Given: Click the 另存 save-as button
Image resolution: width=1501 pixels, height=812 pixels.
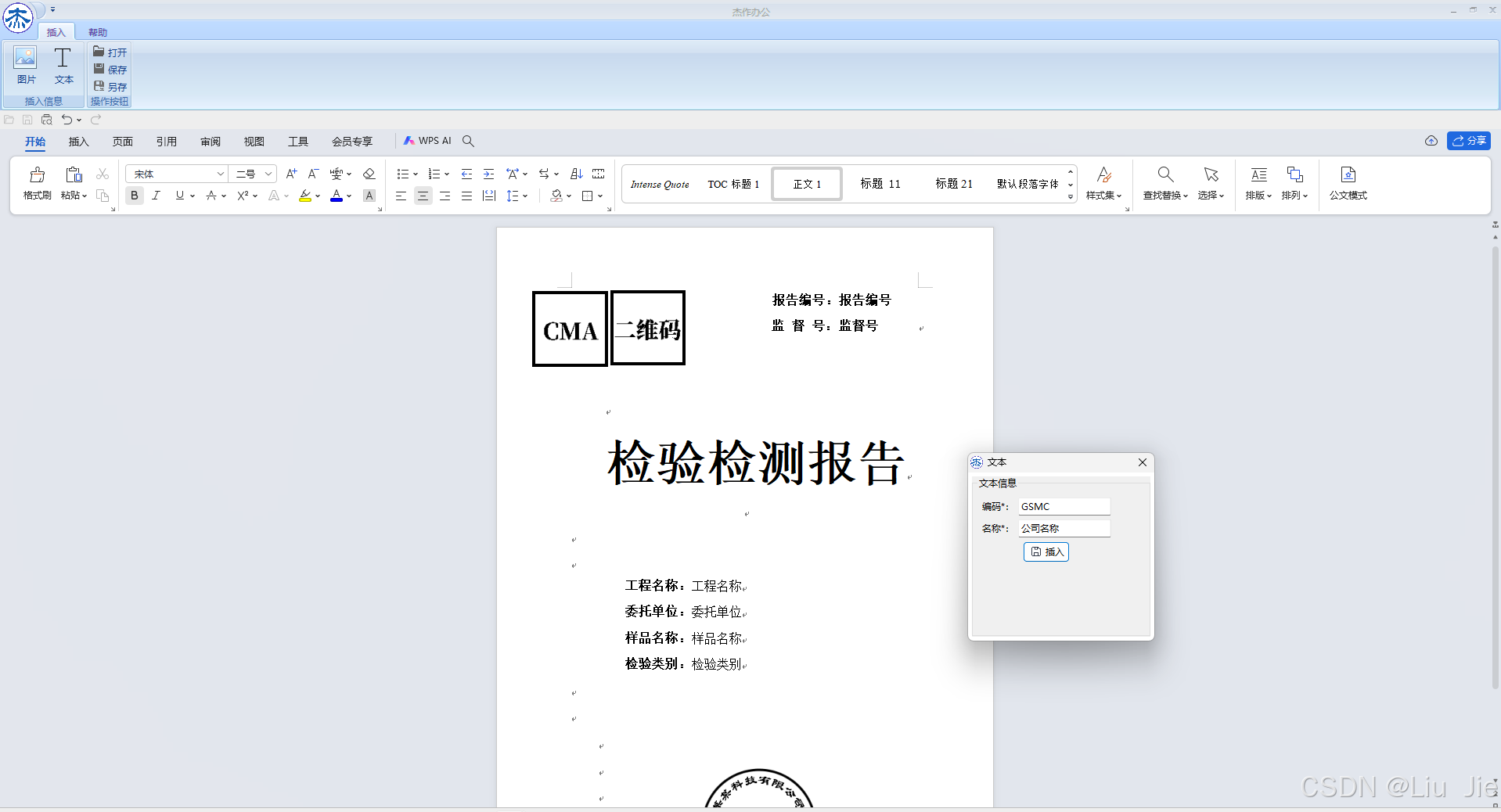Looking at the screenshot, I should tap(110, 87).
